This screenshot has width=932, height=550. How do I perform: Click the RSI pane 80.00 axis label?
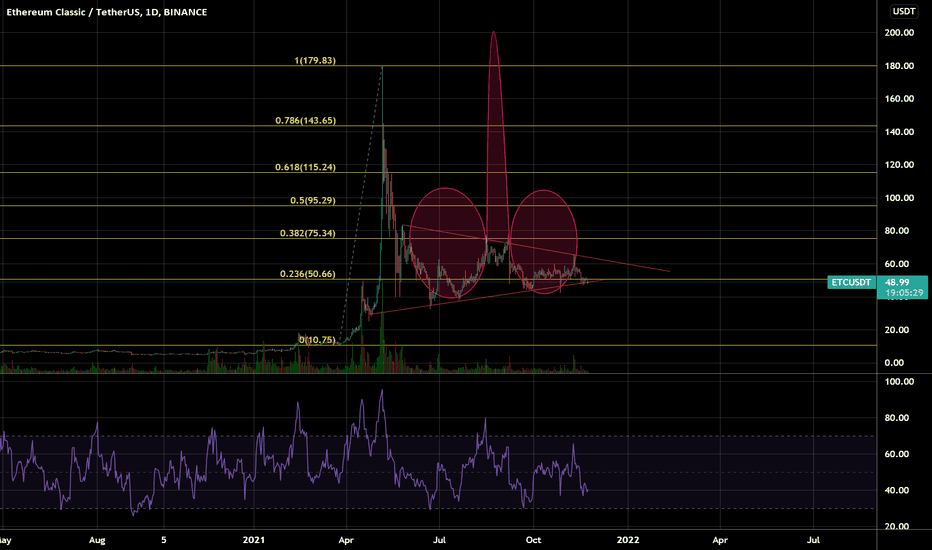896,418
